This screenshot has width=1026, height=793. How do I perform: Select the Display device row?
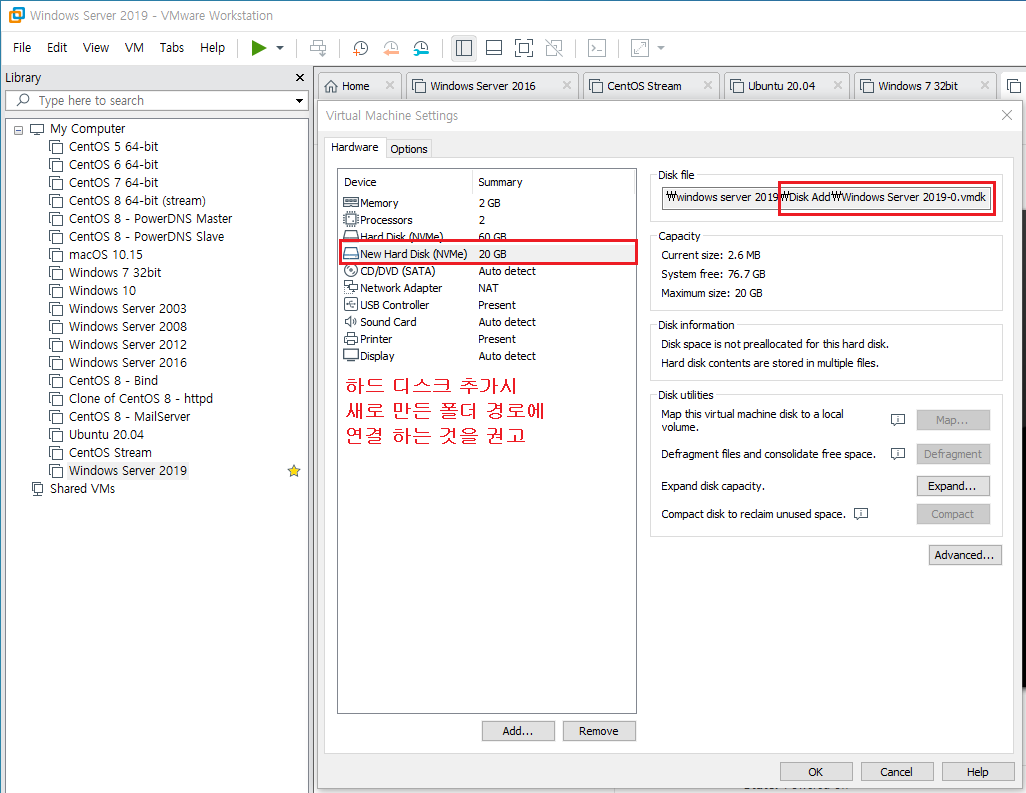[488, 356]
